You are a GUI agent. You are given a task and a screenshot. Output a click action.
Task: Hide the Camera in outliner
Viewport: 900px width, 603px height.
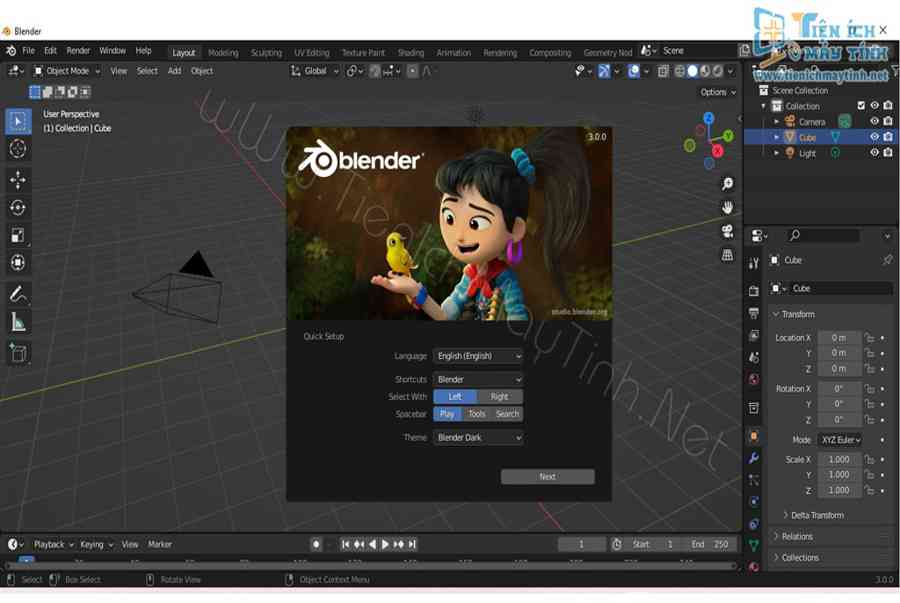[x=874, y=121]
